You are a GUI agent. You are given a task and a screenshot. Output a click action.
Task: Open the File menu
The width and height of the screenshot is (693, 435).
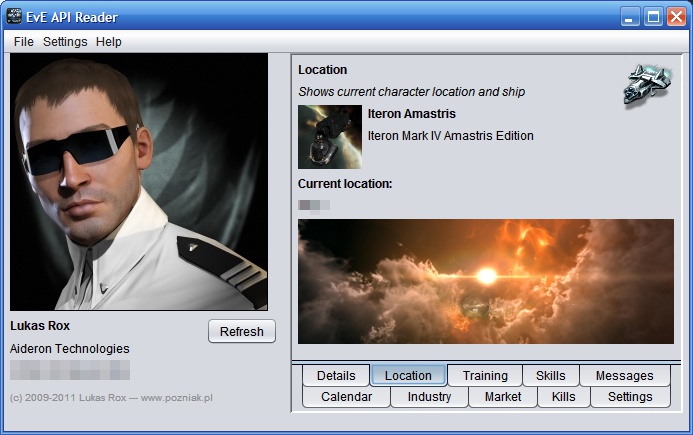[23, 42]
